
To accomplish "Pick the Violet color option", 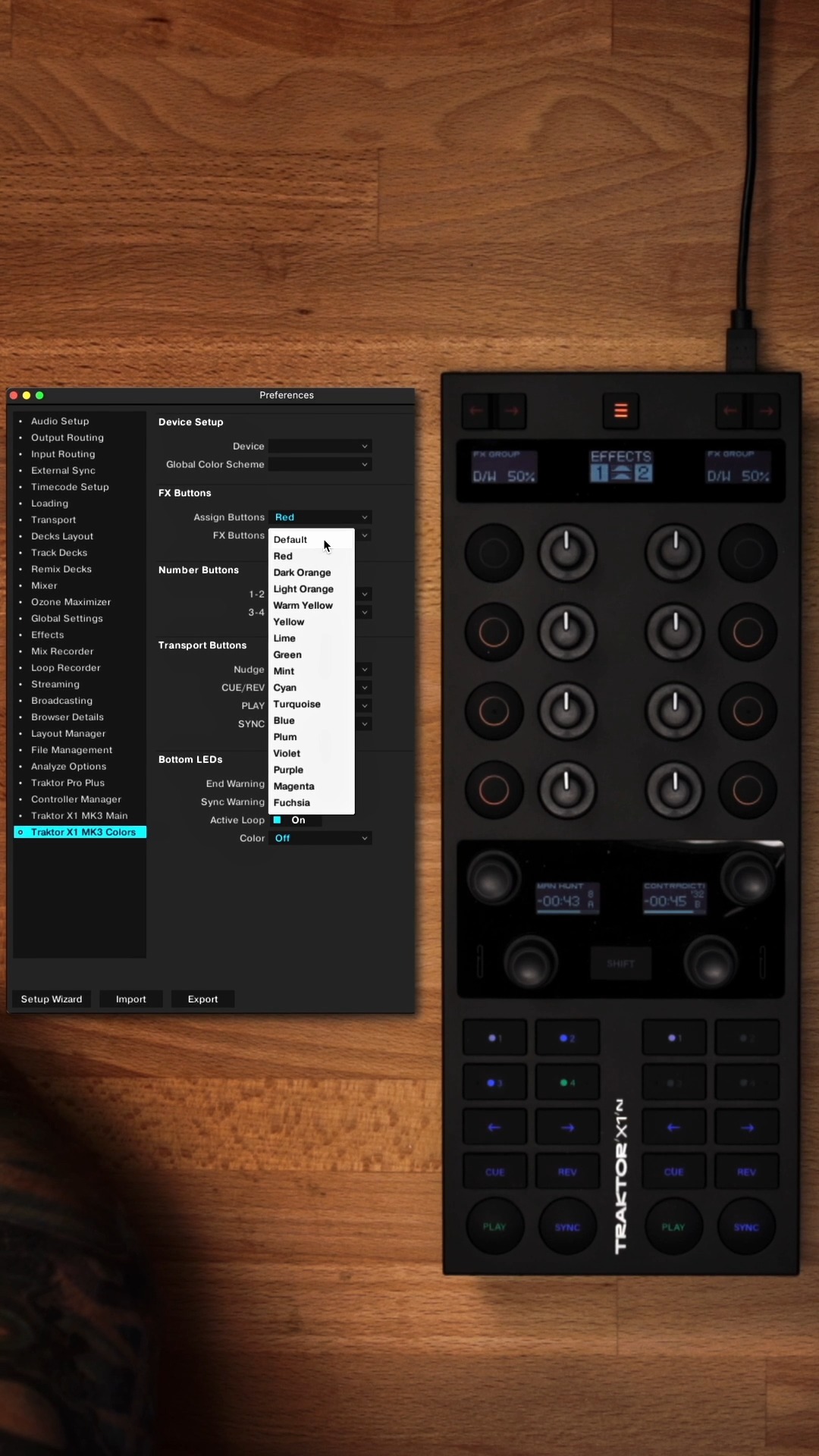I will [x=312, y=753].
